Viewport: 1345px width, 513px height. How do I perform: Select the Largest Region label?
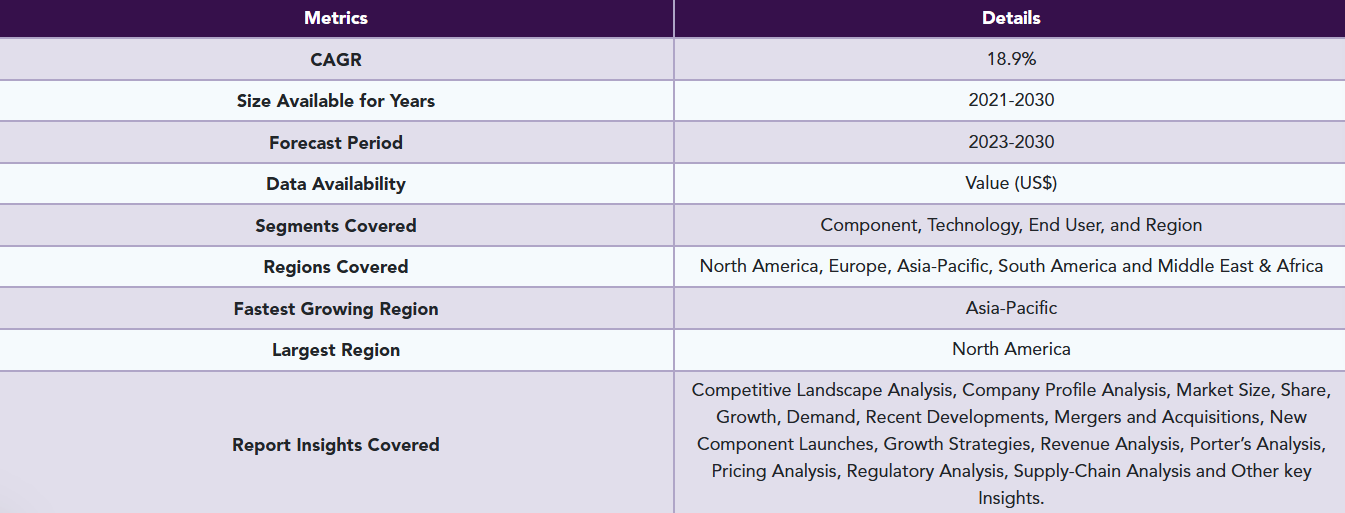pyautogui.click(x=336, y=350)
